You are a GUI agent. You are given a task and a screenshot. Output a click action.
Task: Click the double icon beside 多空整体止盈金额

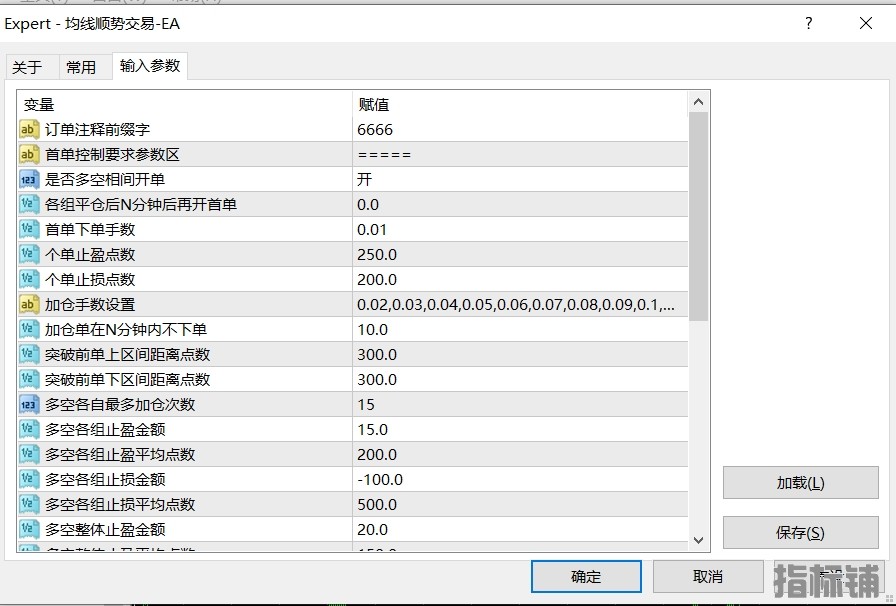29,529
